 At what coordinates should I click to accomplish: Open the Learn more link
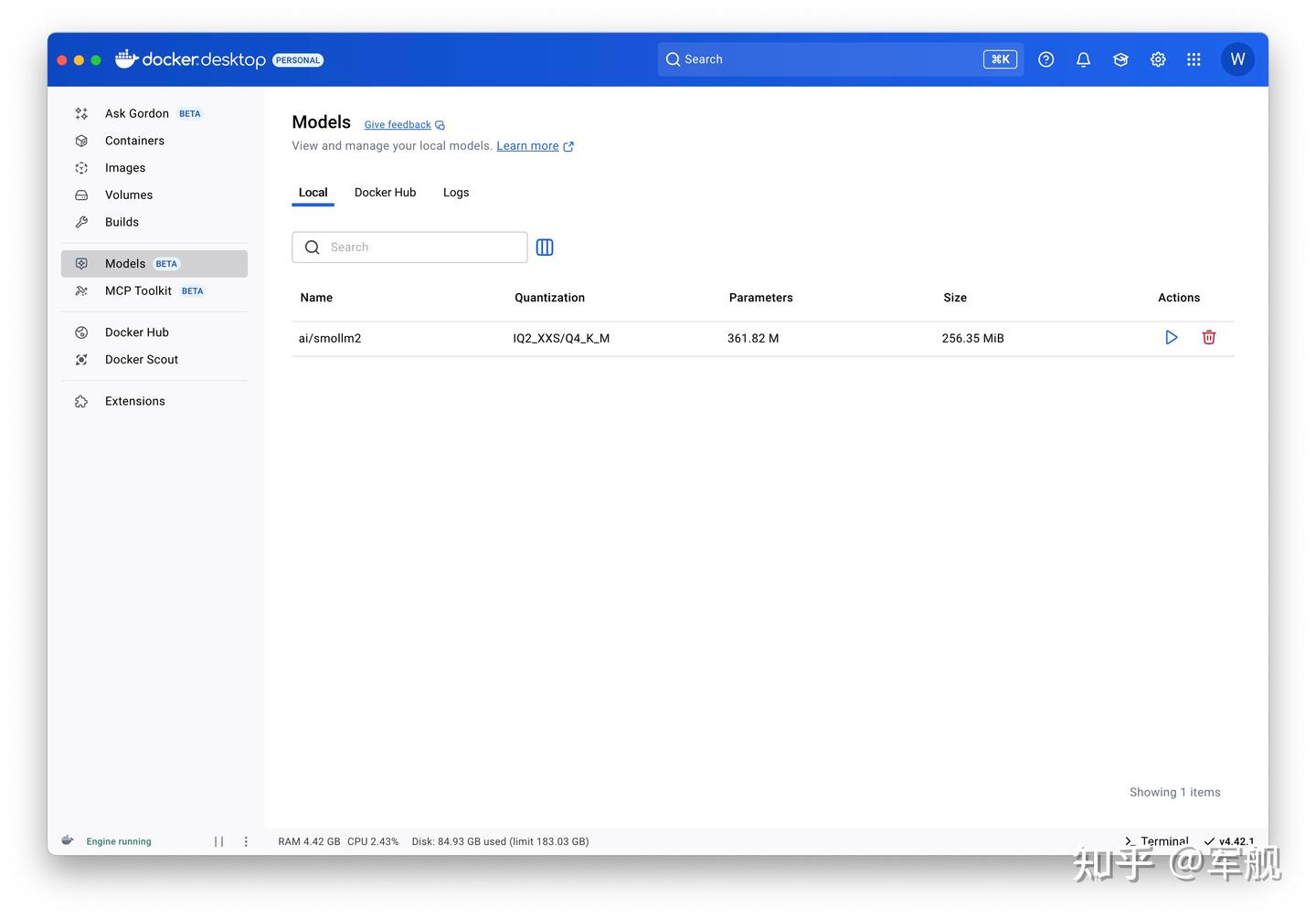click(x=527, y=145)
